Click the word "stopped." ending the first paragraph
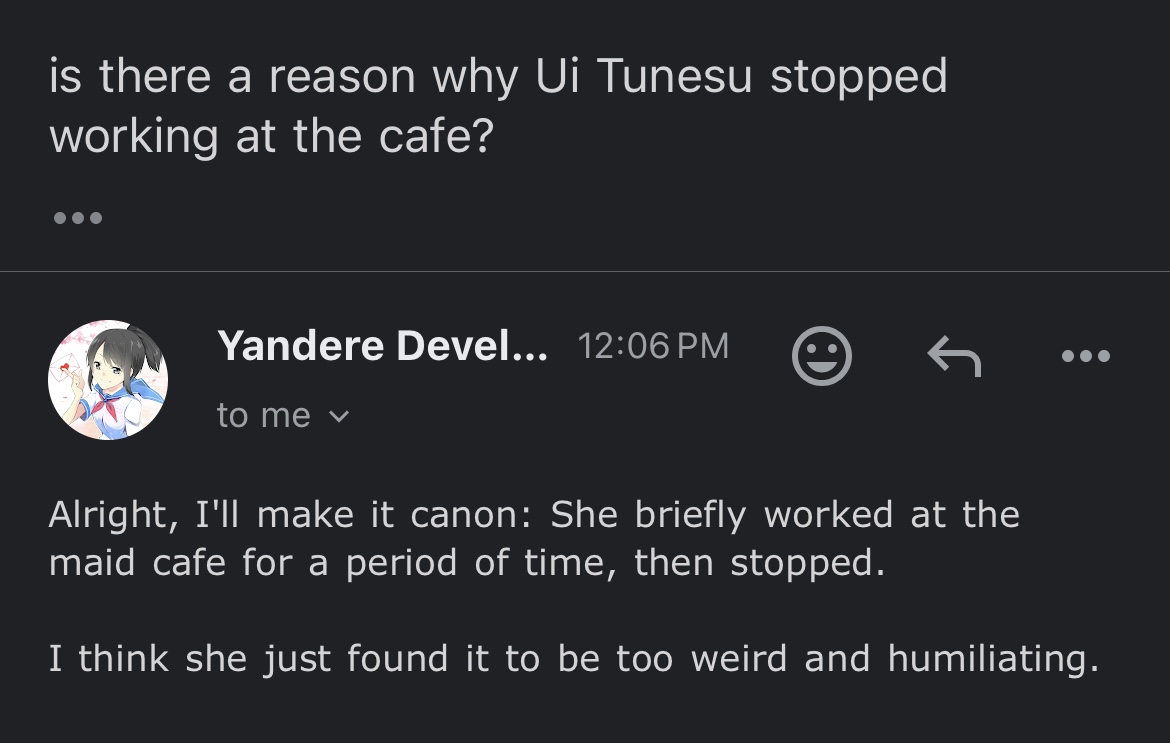The height and width of the screenshot is (743, 1170). 808,562
